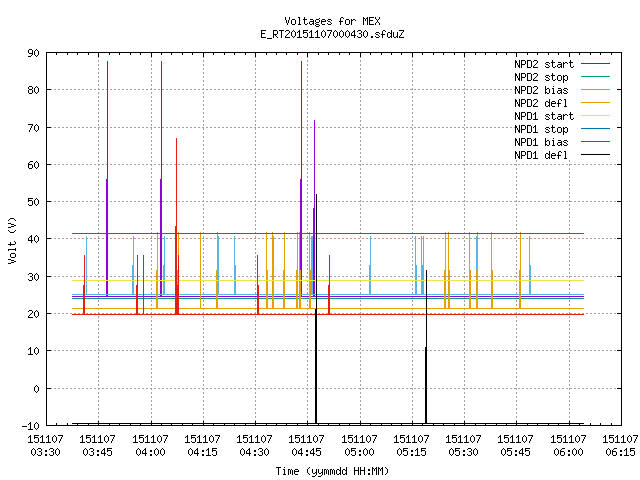Viewport: 640px width, 480px height.
Task: Select the "NPD1 start" legend label
Action: tap(544, 116)
